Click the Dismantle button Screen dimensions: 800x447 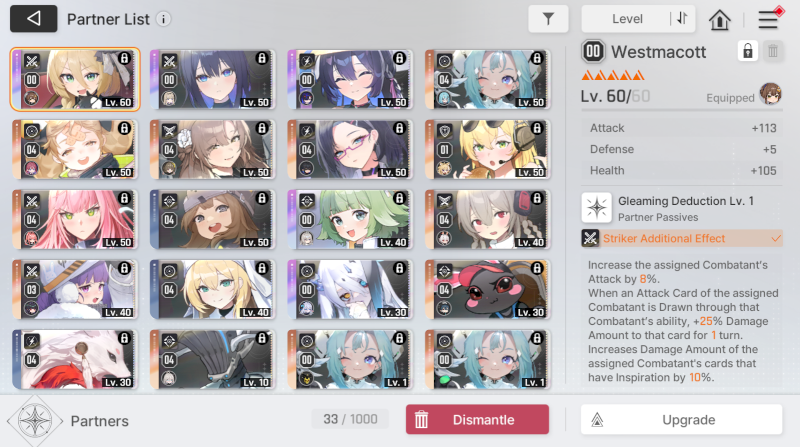477,419
